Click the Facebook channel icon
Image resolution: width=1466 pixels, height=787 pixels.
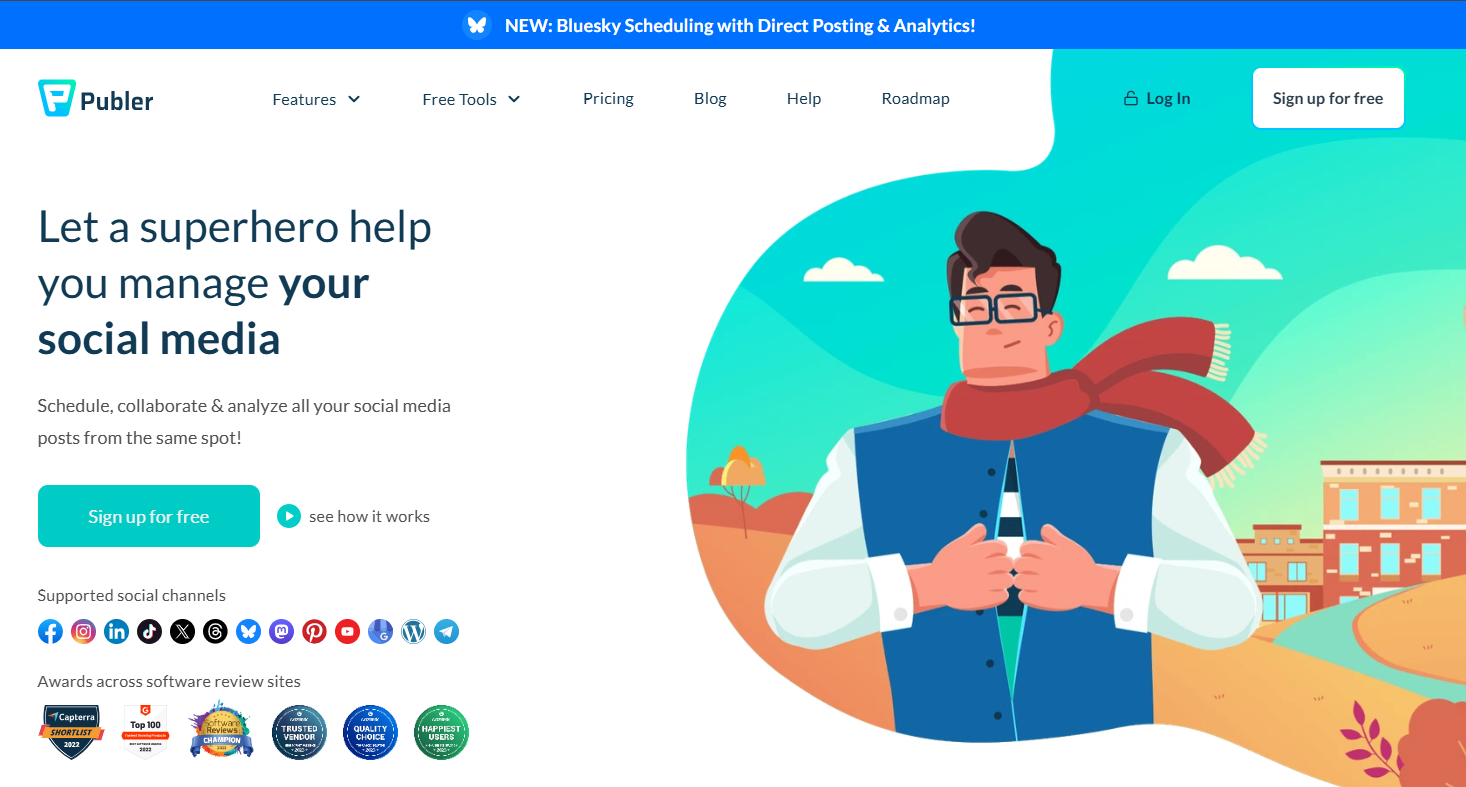click(x=50, y=632)
